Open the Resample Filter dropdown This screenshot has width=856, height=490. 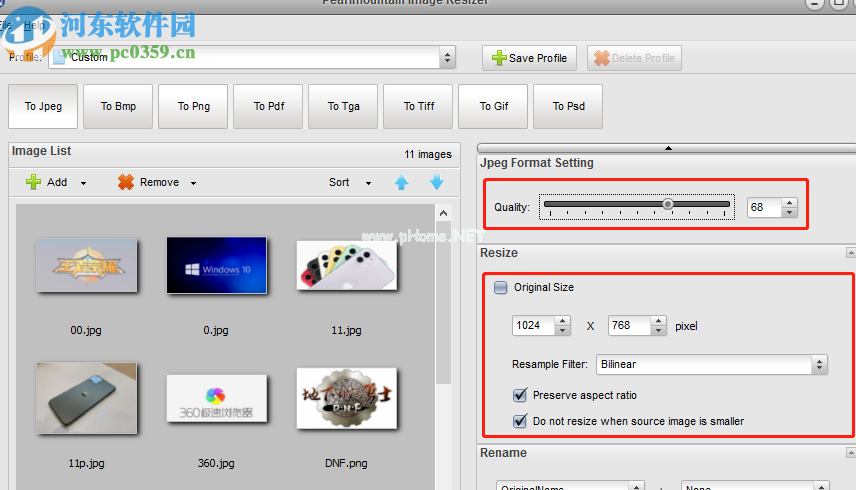click(819, 365)
